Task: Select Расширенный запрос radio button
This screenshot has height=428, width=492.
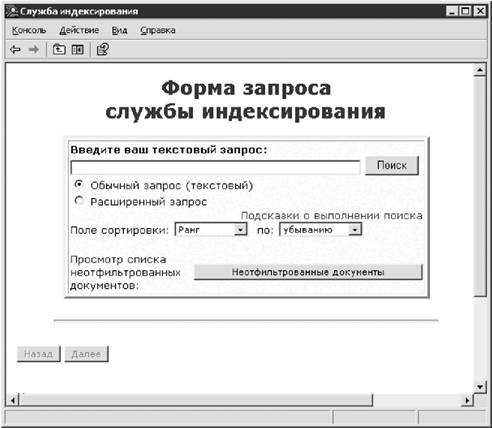Action: [x=79, y=201]
